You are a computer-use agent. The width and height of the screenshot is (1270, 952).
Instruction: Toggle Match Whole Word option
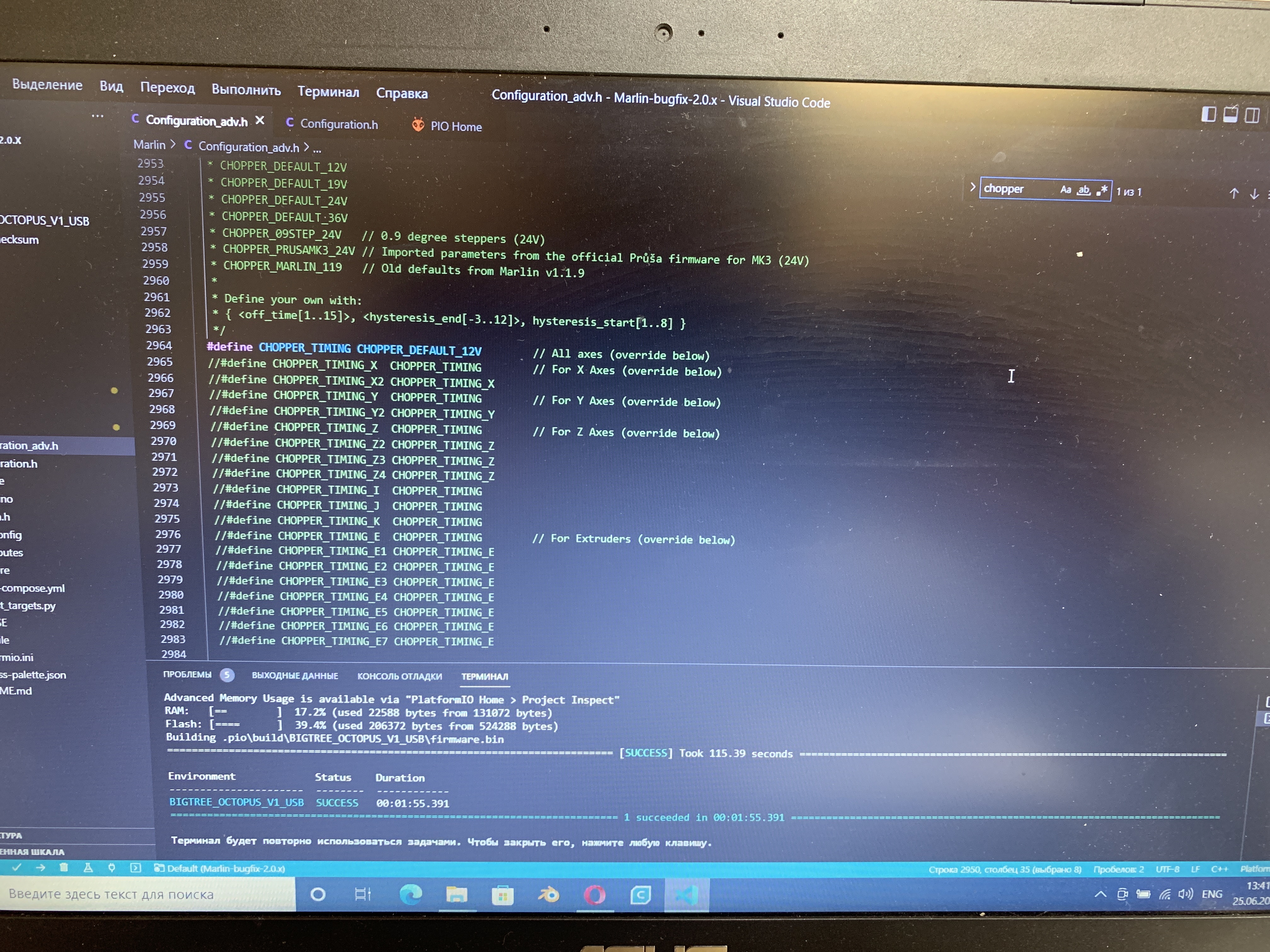coord(1084,190)
